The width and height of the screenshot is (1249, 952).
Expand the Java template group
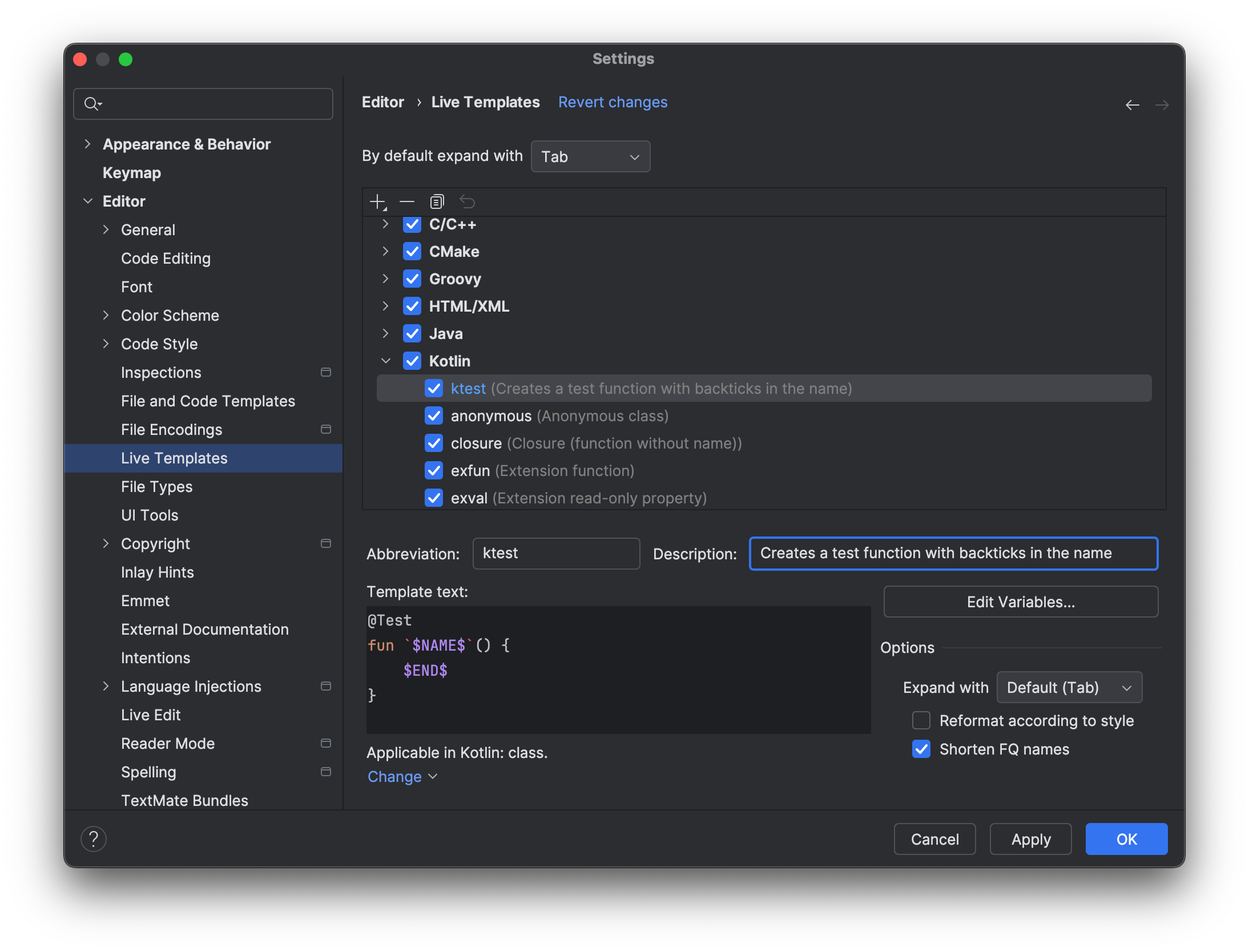[x=385, y=333]
